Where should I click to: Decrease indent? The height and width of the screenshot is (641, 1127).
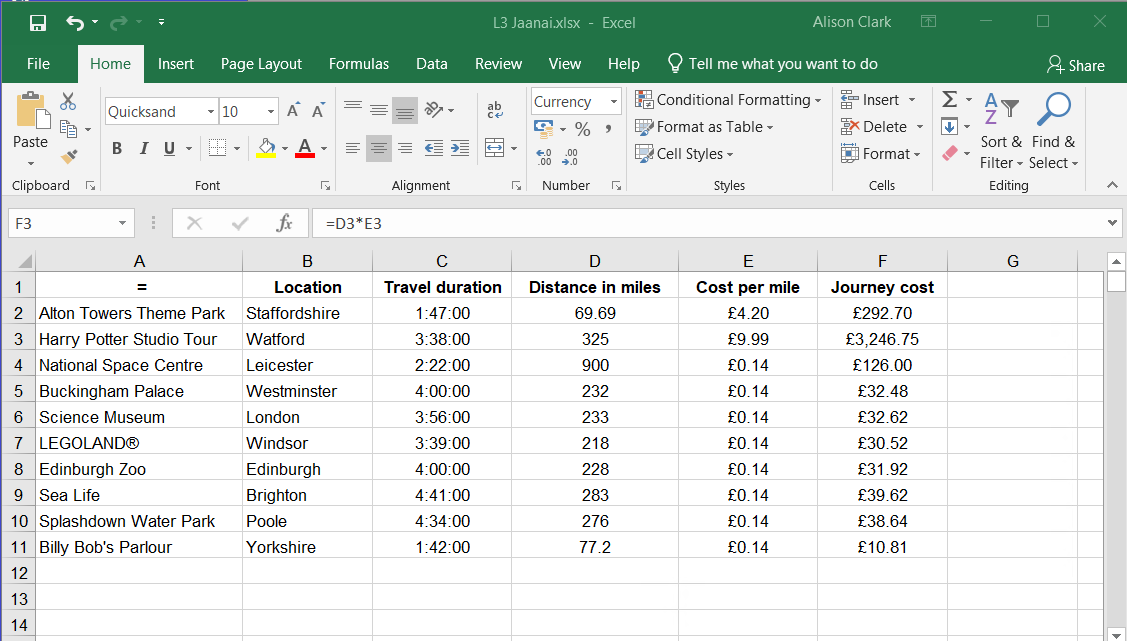point(433,149)
